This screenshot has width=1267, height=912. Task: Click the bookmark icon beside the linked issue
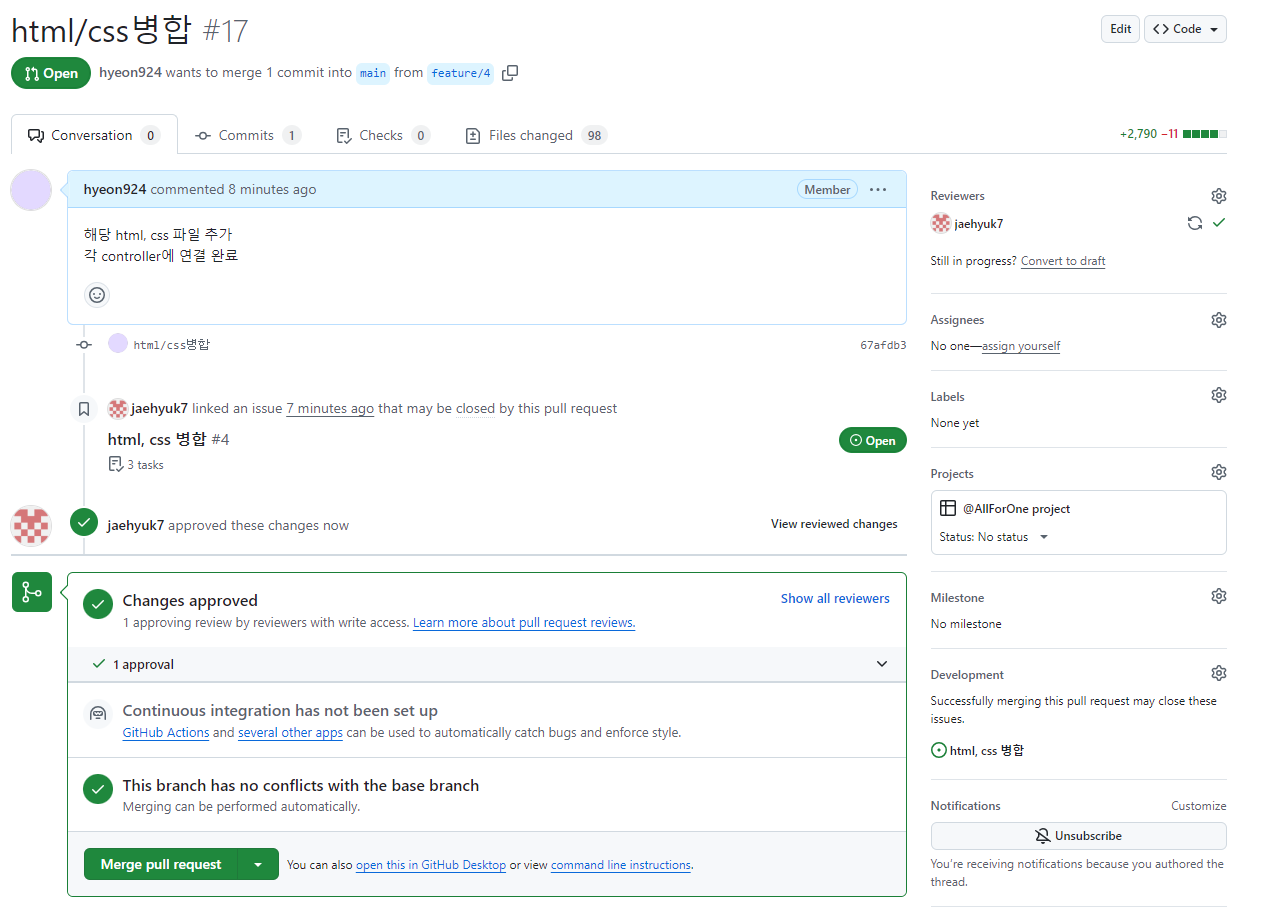[x=84, y=408]
